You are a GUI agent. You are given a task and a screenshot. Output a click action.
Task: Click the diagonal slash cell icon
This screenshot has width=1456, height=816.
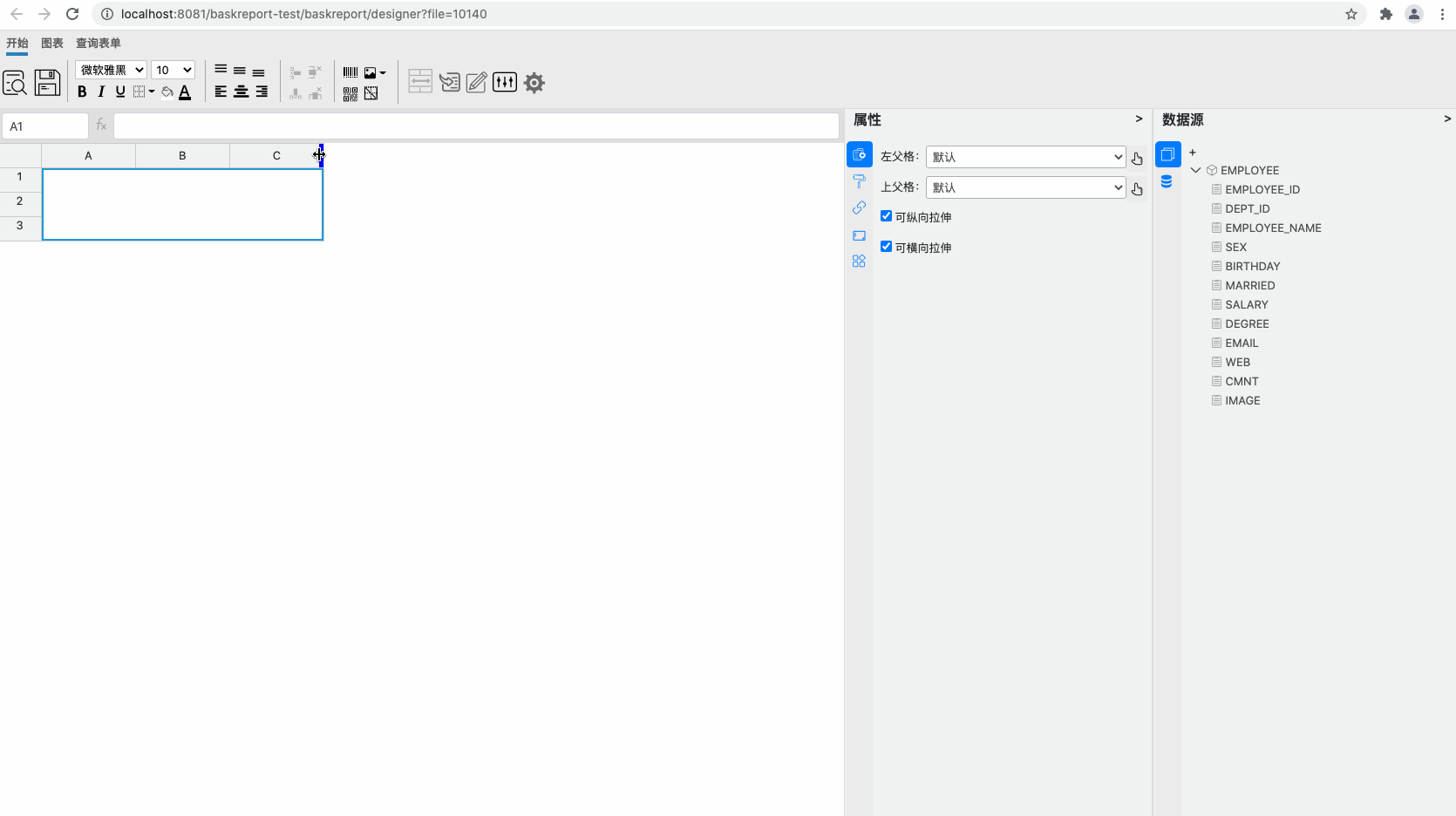tap(371, 93)
